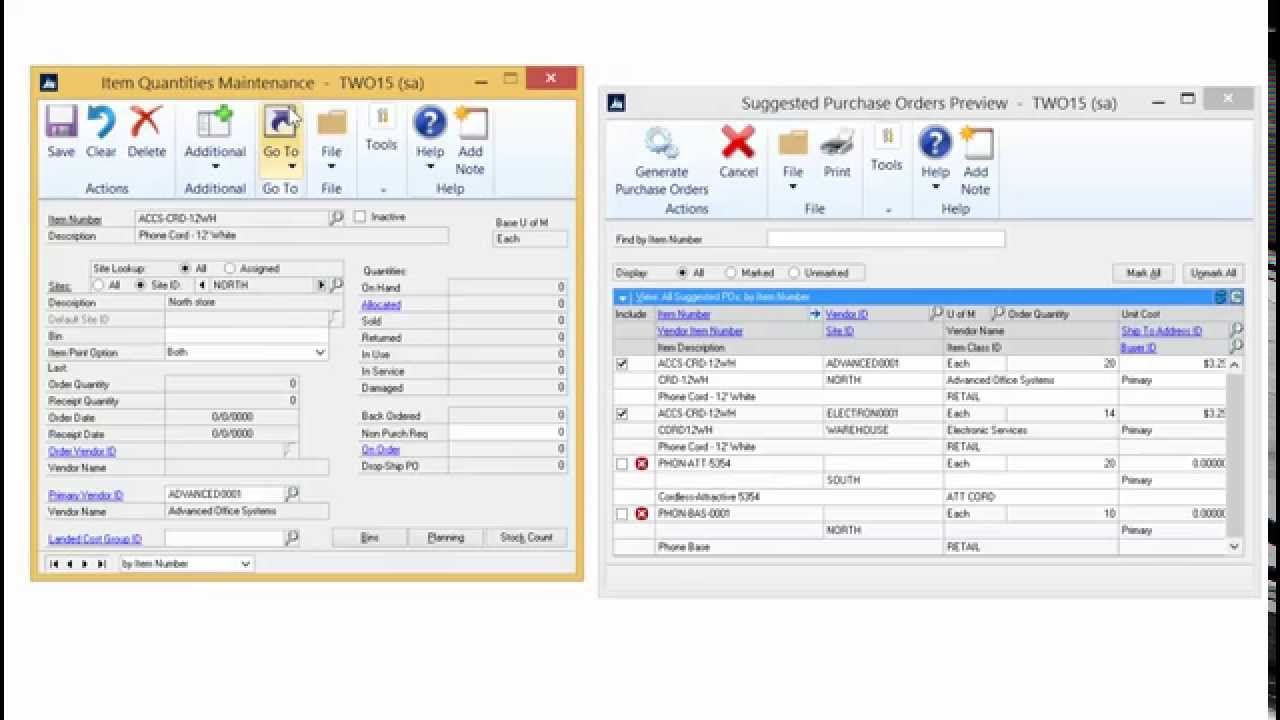The image size is (1280, 720).
Task: Uncheck Include for ACCS-CRD-12WH ELECTRON0001 row
Action: (x=622, y=414)
